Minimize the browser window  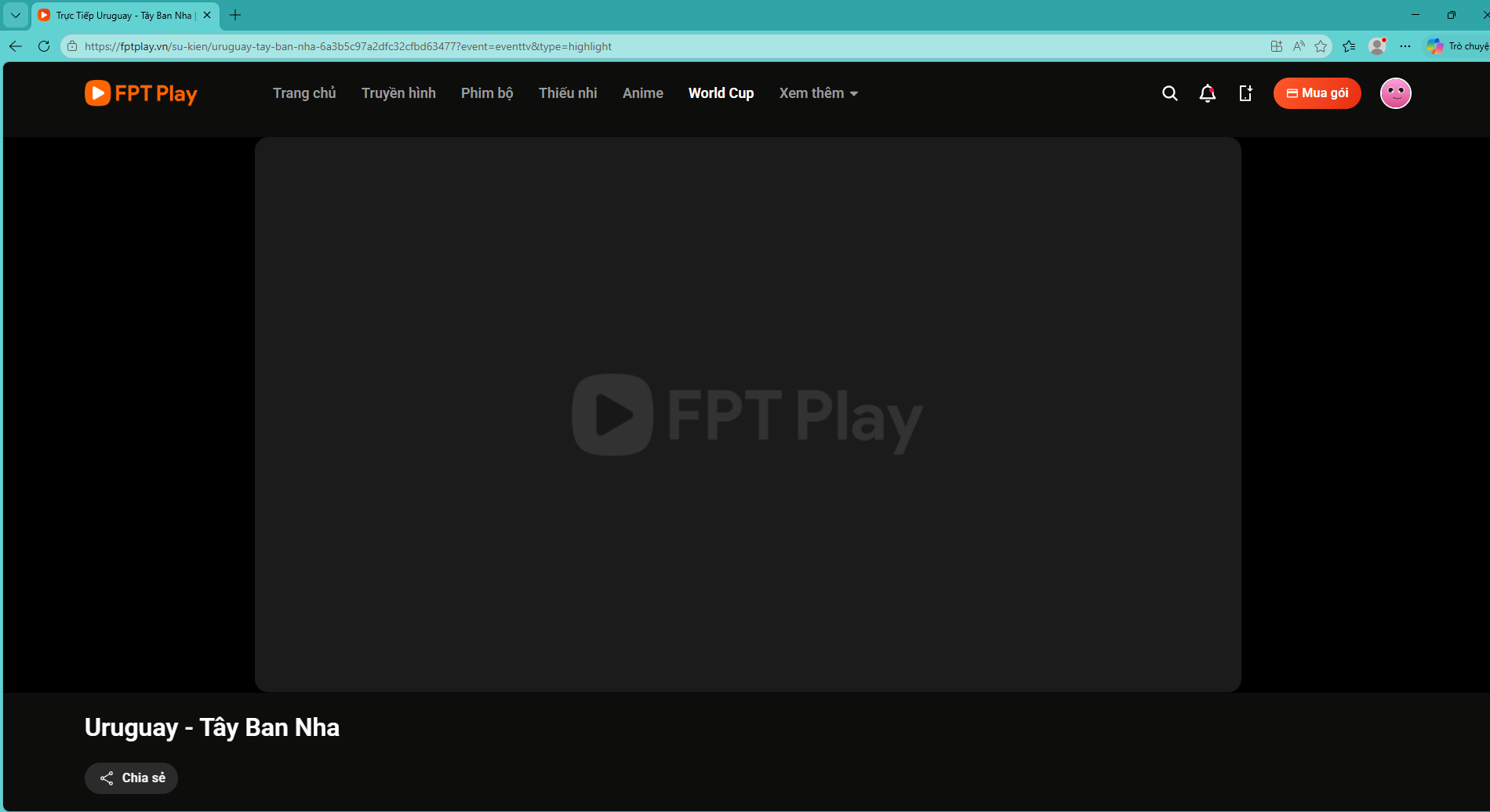point(1415,15)
